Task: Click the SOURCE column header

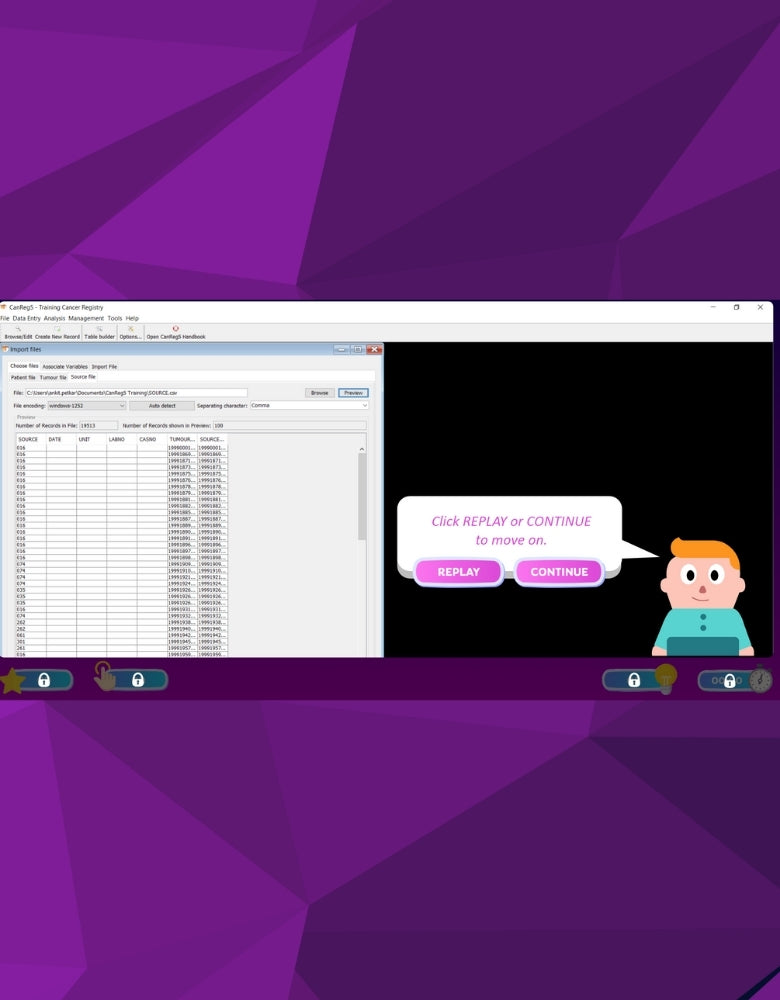Action: 31,439
